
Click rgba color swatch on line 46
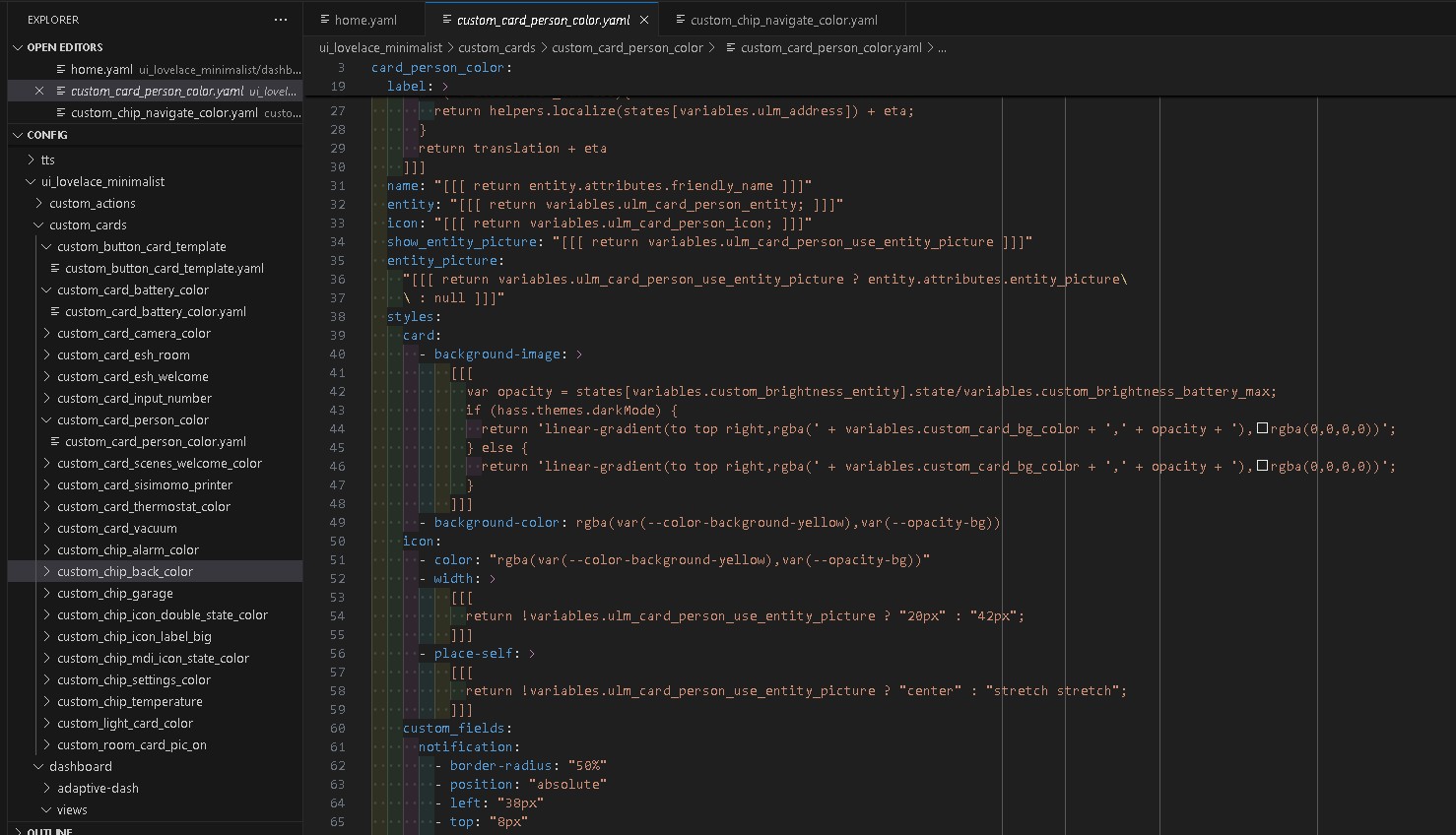click(1262, 466)
